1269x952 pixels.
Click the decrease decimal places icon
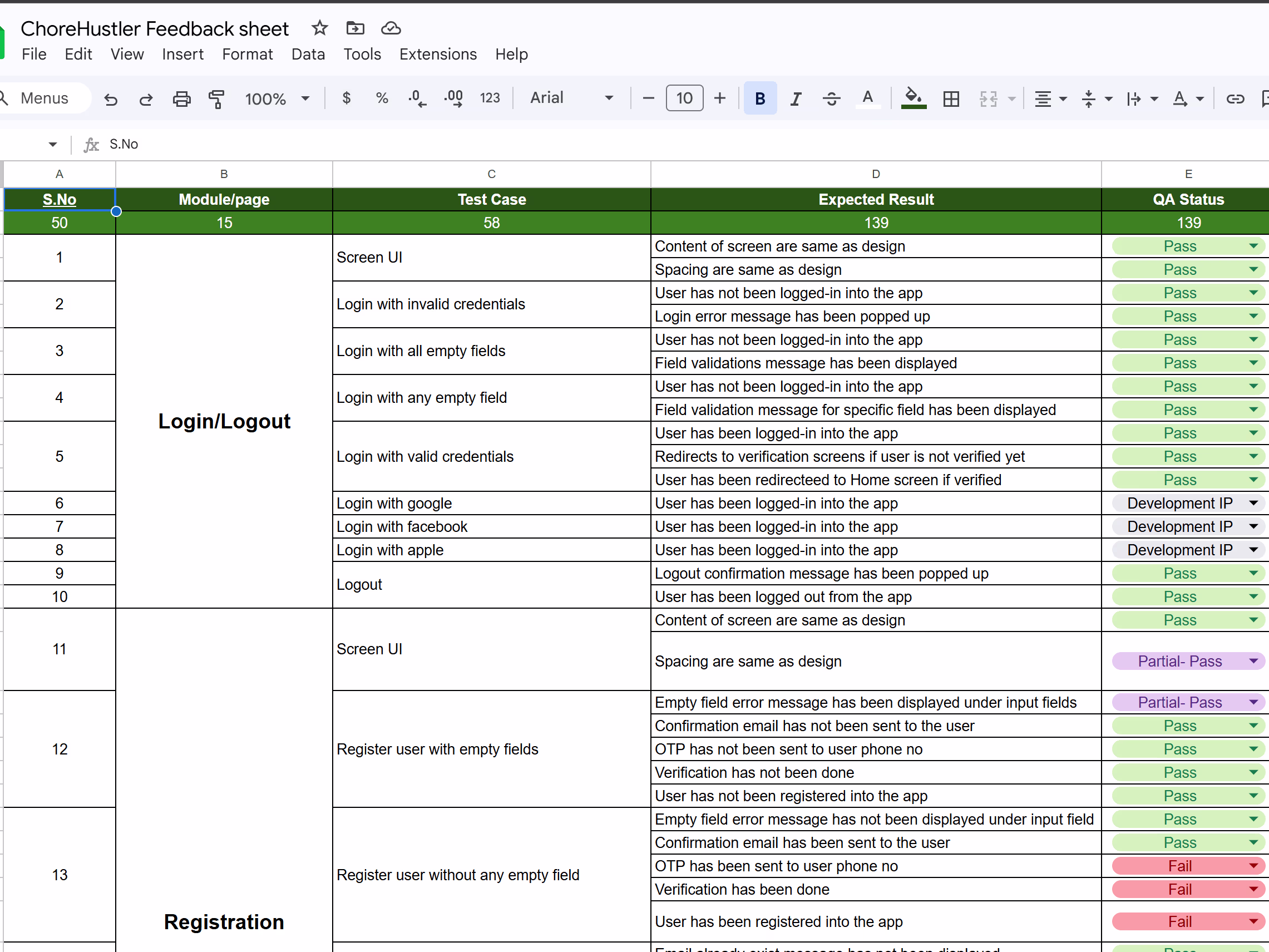417,98
